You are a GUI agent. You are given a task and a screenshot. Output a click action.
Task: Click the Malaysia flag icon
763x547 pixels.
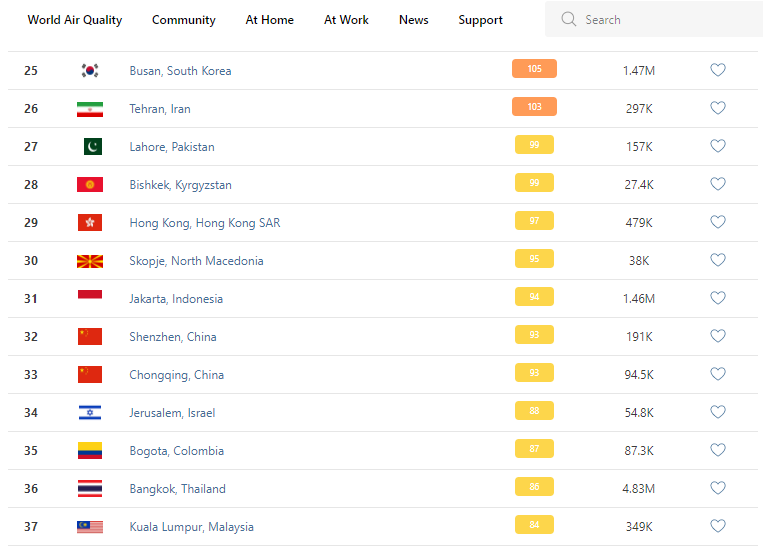[90, 527]
